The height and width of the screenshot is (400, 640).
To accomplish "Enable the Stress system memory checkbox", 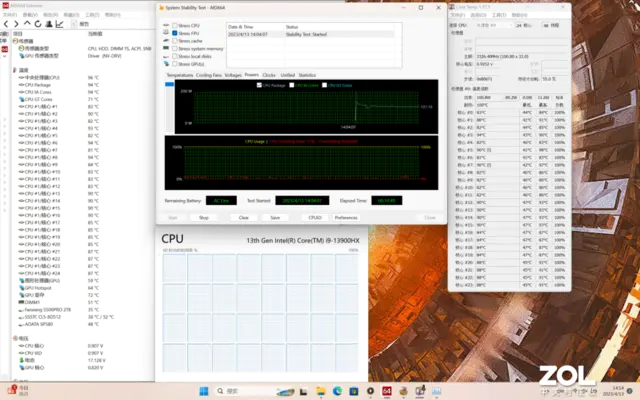I will pos(175,49).
